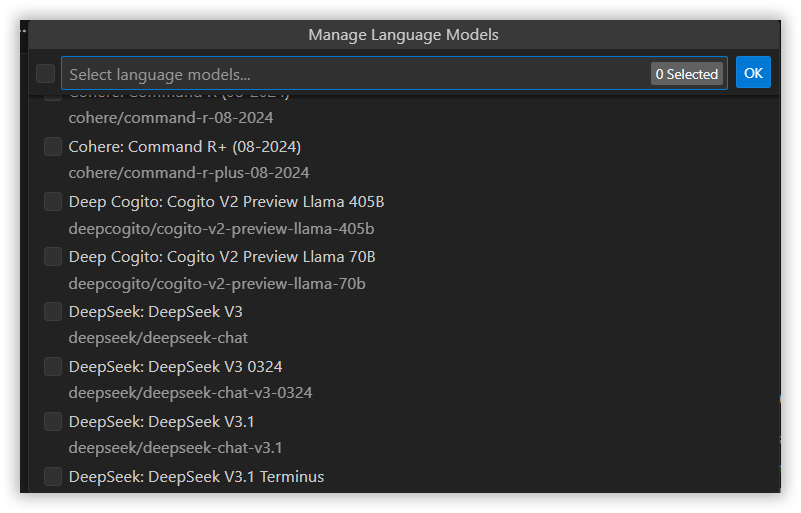801x513 pixels.
Task: Enable DeepSeek: DeepSeek V3 0324 checkbox
Action: (x=53, y=366)
